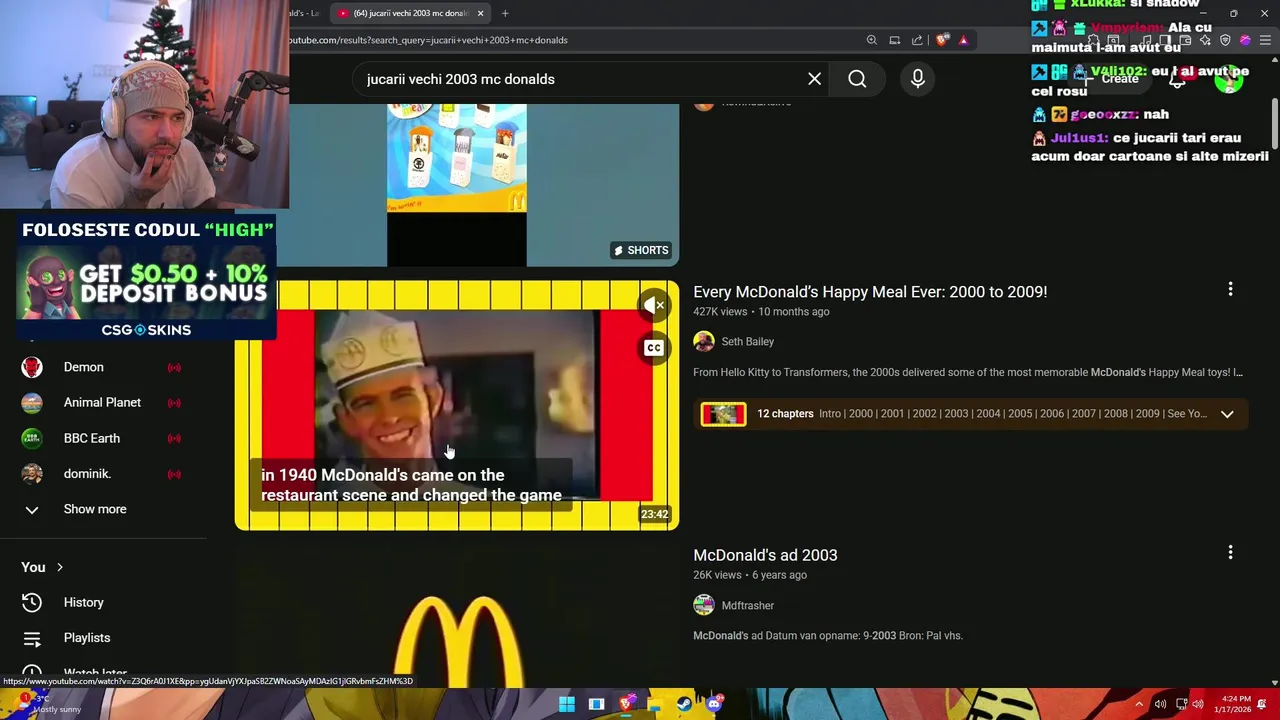Click dominik. channel avatar
This screenshot has height=720, width=1280.
32,474
